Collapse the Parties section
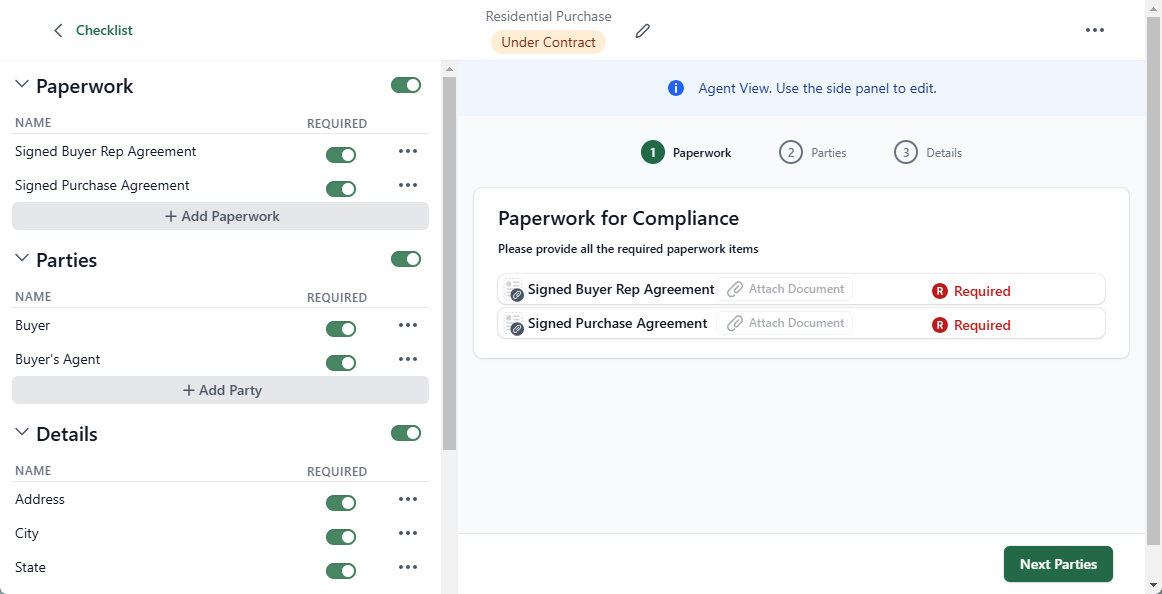1162x594 pixels. pos(20,259)
